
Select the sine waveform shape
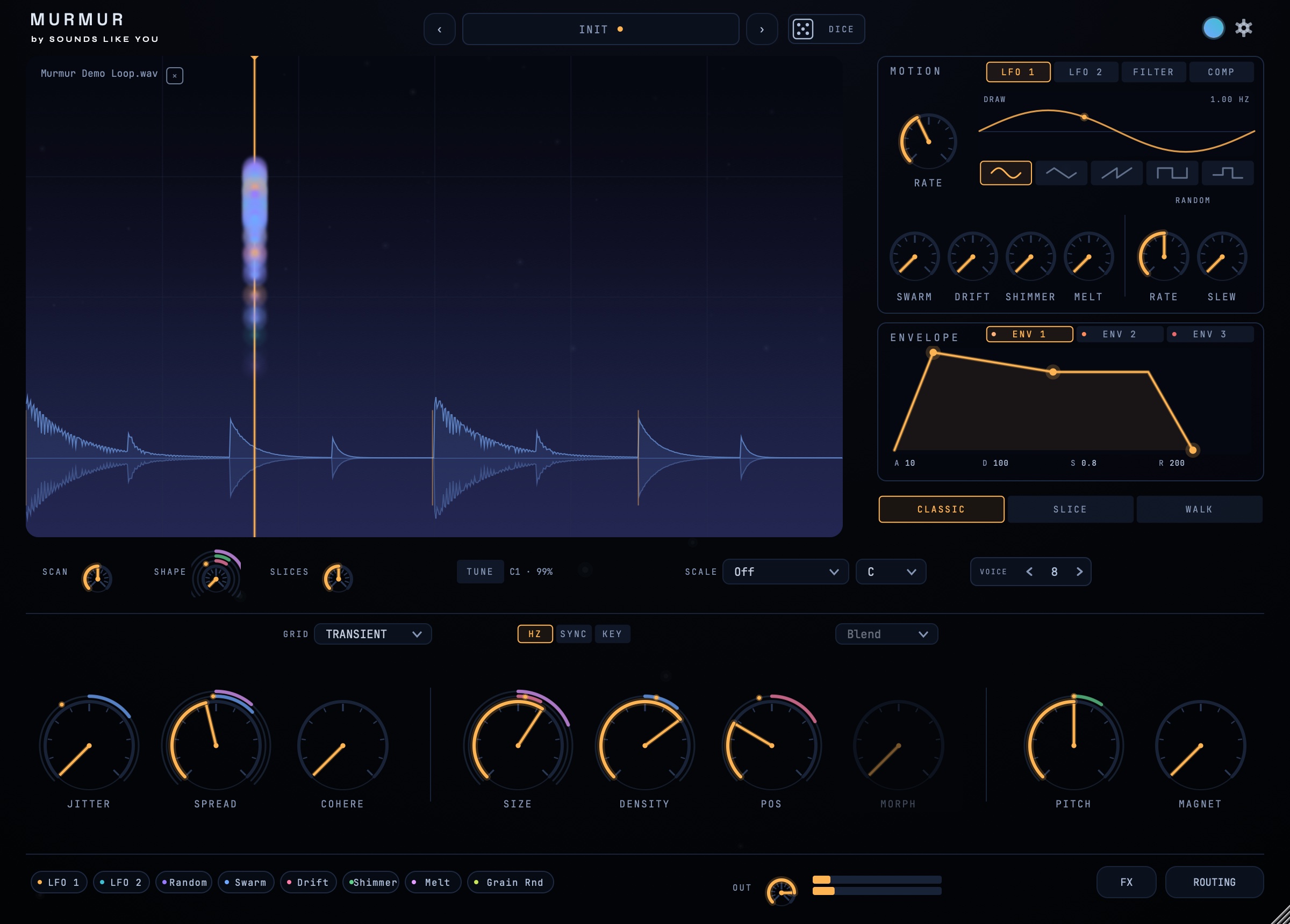click(x=1005, y=173)
